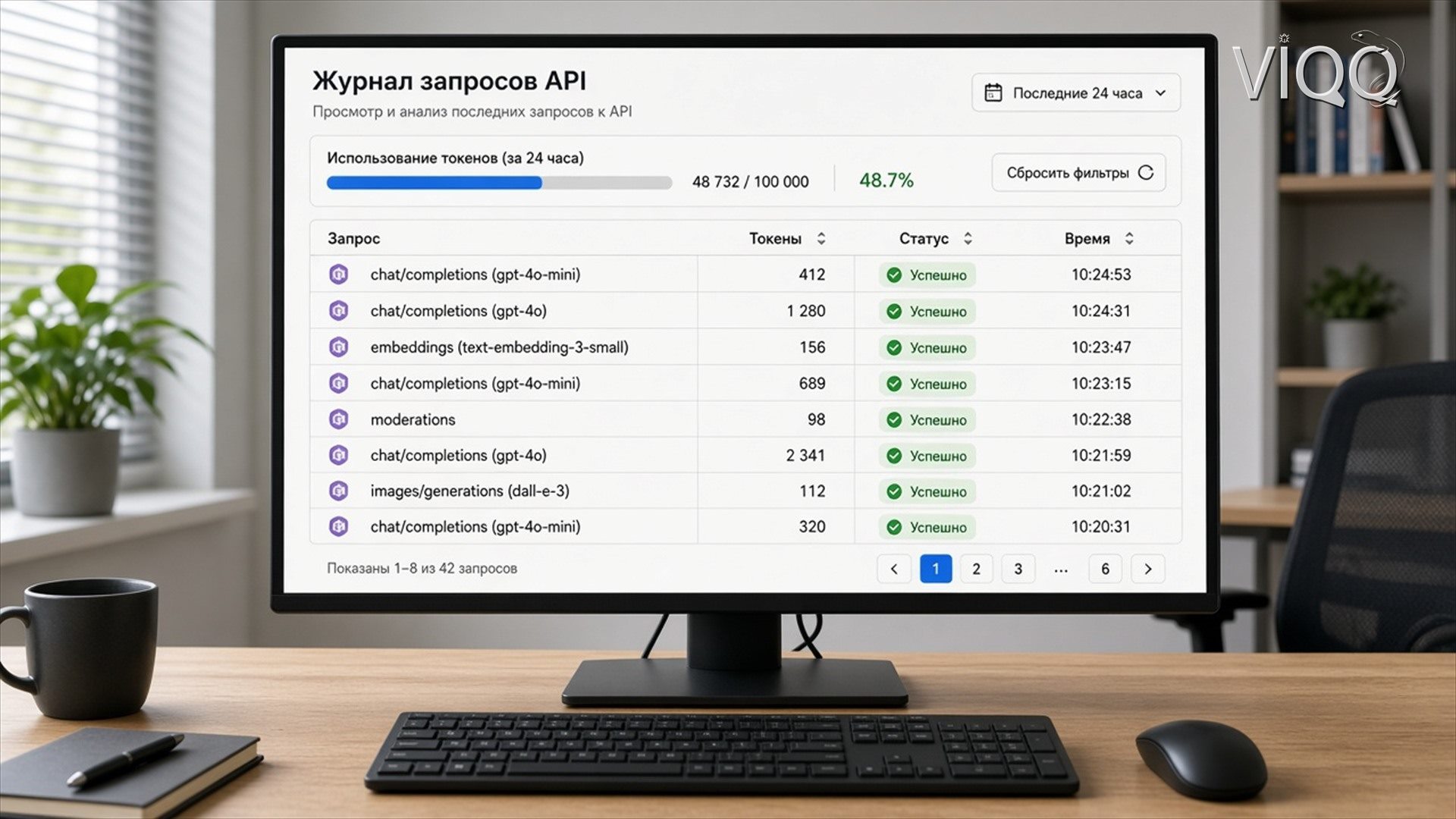Click green check icon in embeddings row
Screen dimensions: 1456x819
click(894, 348)
